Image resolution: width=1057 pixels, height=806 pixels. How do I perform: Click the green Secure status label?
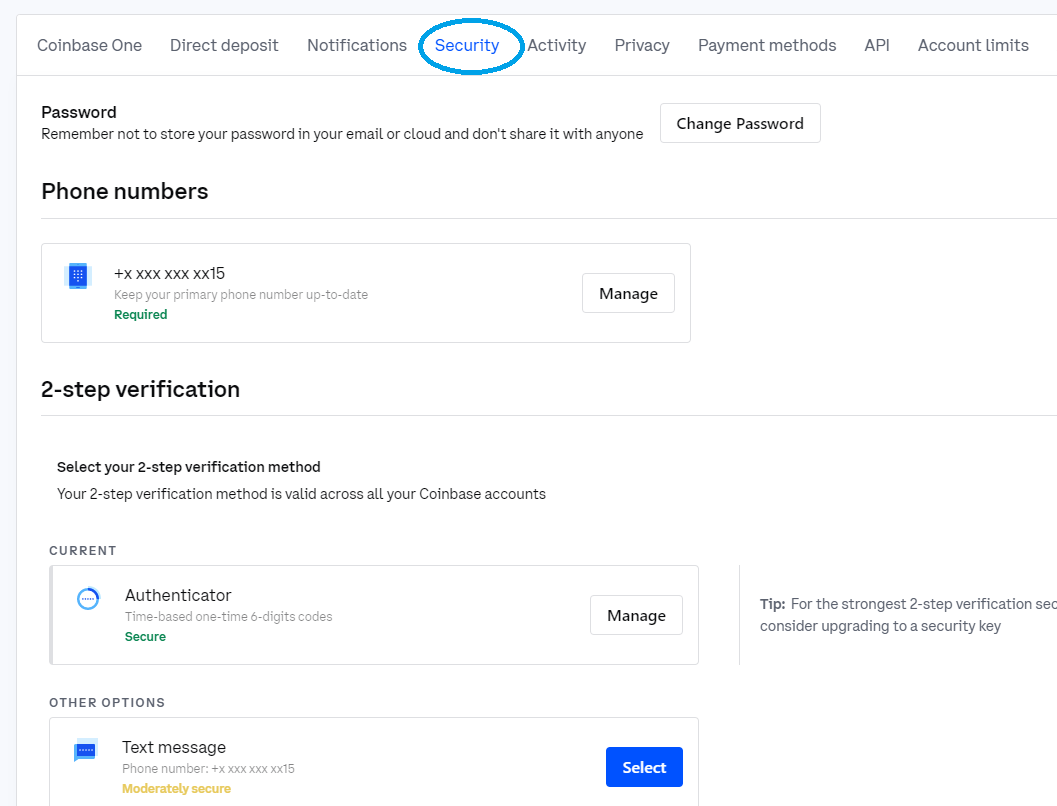[145, 637]
